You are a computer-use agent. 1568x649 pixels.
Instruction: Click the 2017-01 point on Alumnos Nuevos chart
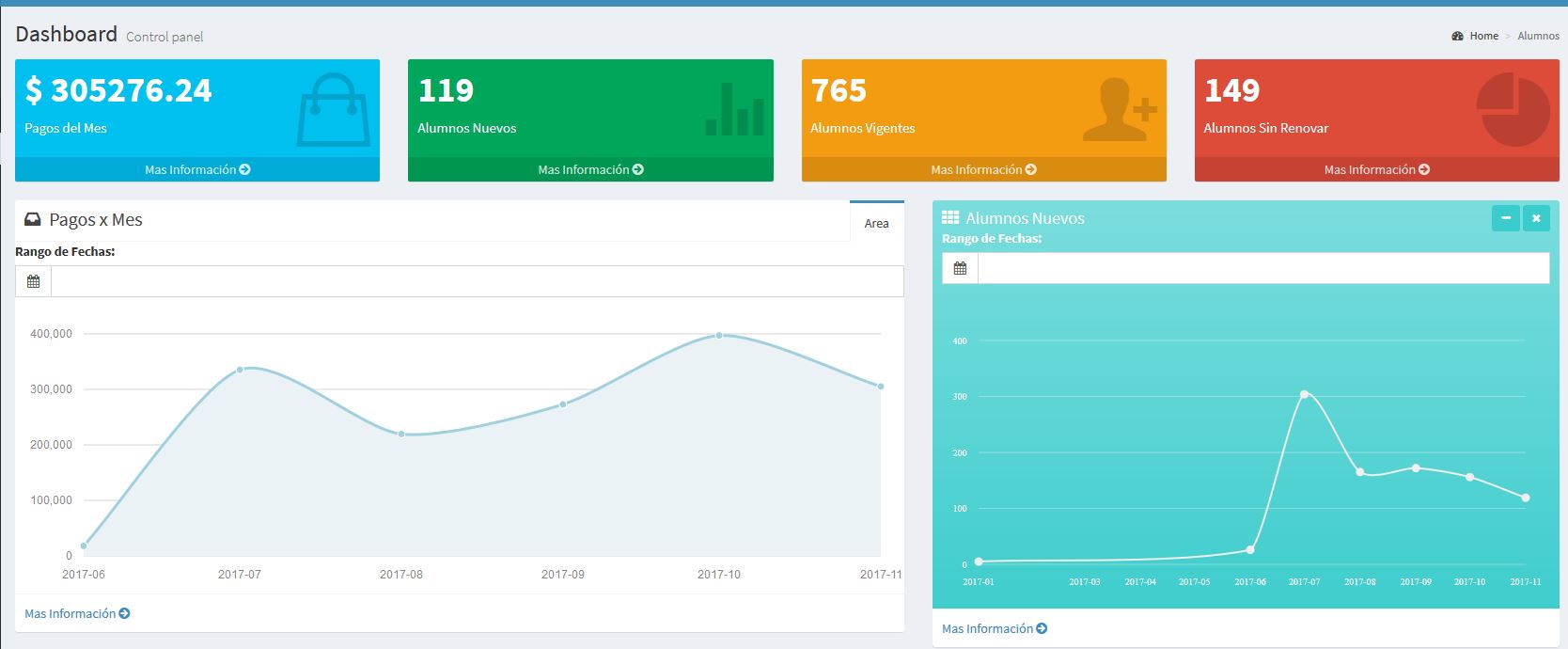point(979,562)
